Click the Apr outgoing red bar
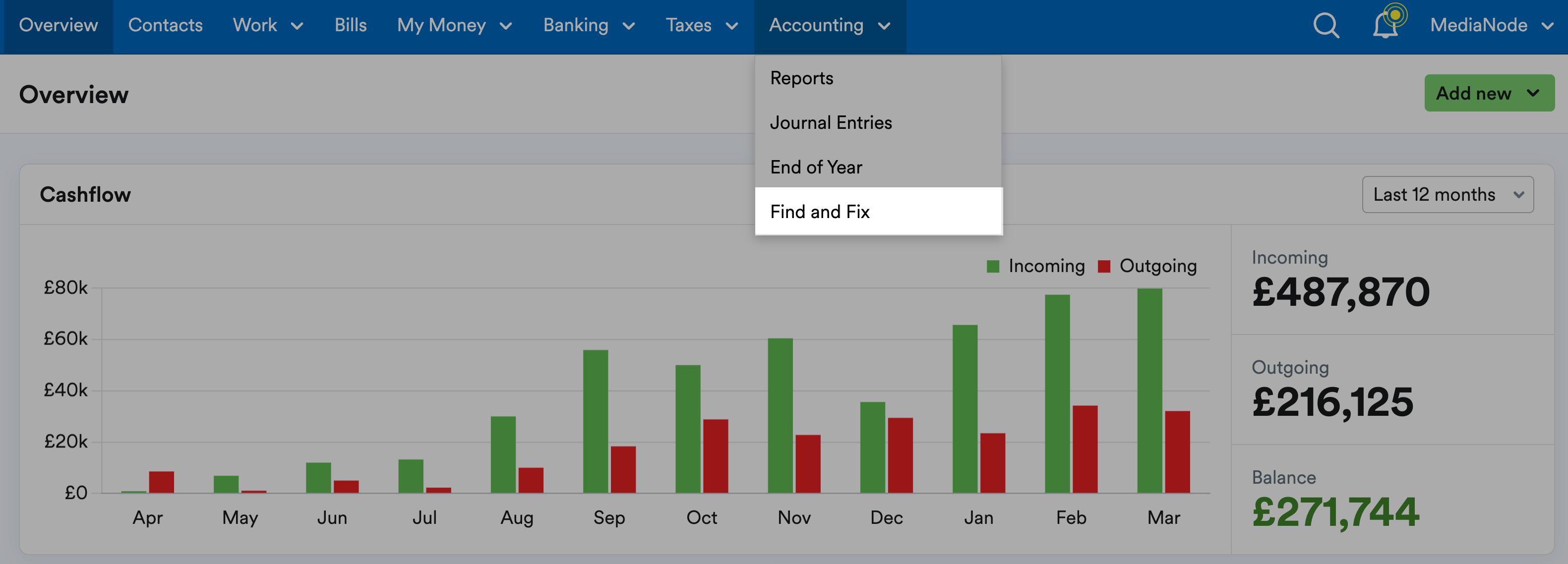 click(161, 482)
